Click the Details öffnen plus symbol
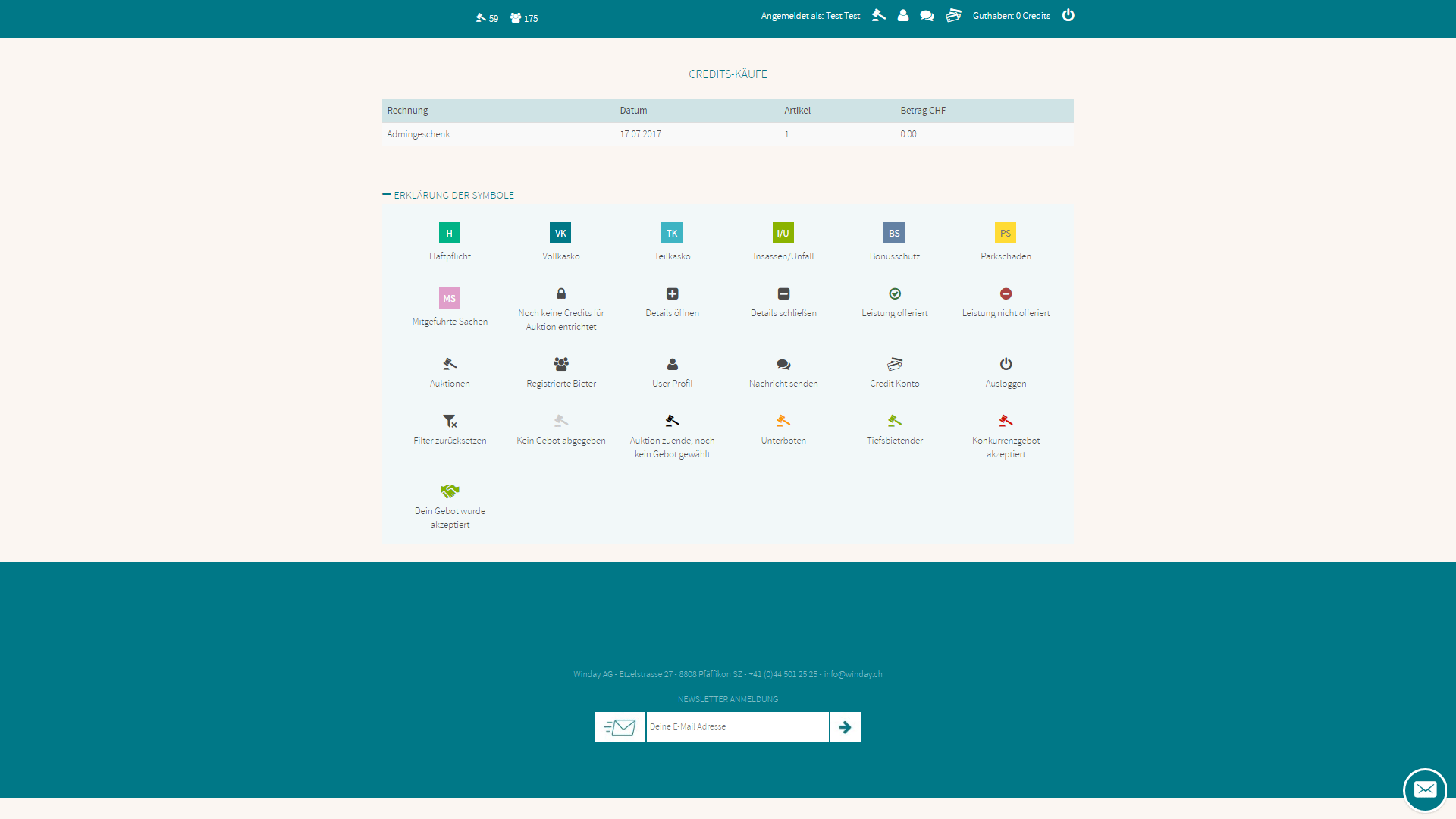The width and height of the screenshot is (1456, 819). coord(672,293)
